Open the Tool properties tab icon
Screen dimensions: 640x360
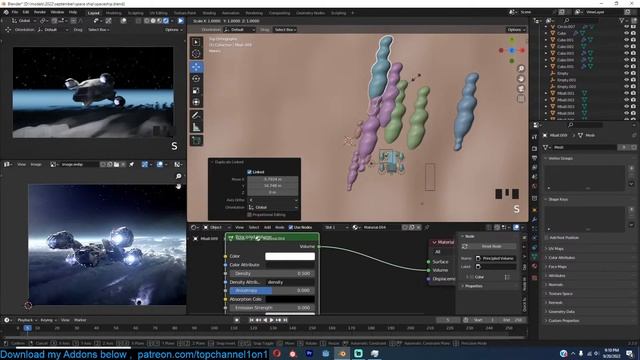pyautogui.click(x=534, y=137)
